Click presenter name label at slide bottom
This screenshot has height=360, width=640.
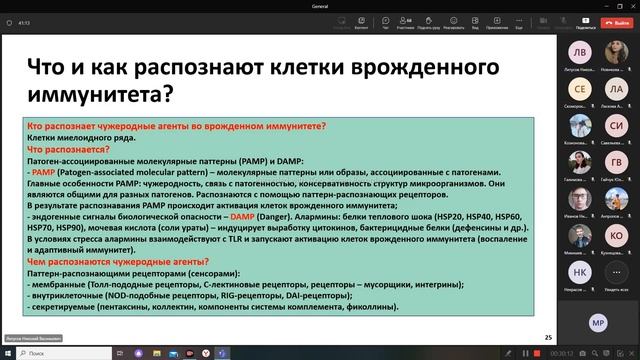coord(33,338)
